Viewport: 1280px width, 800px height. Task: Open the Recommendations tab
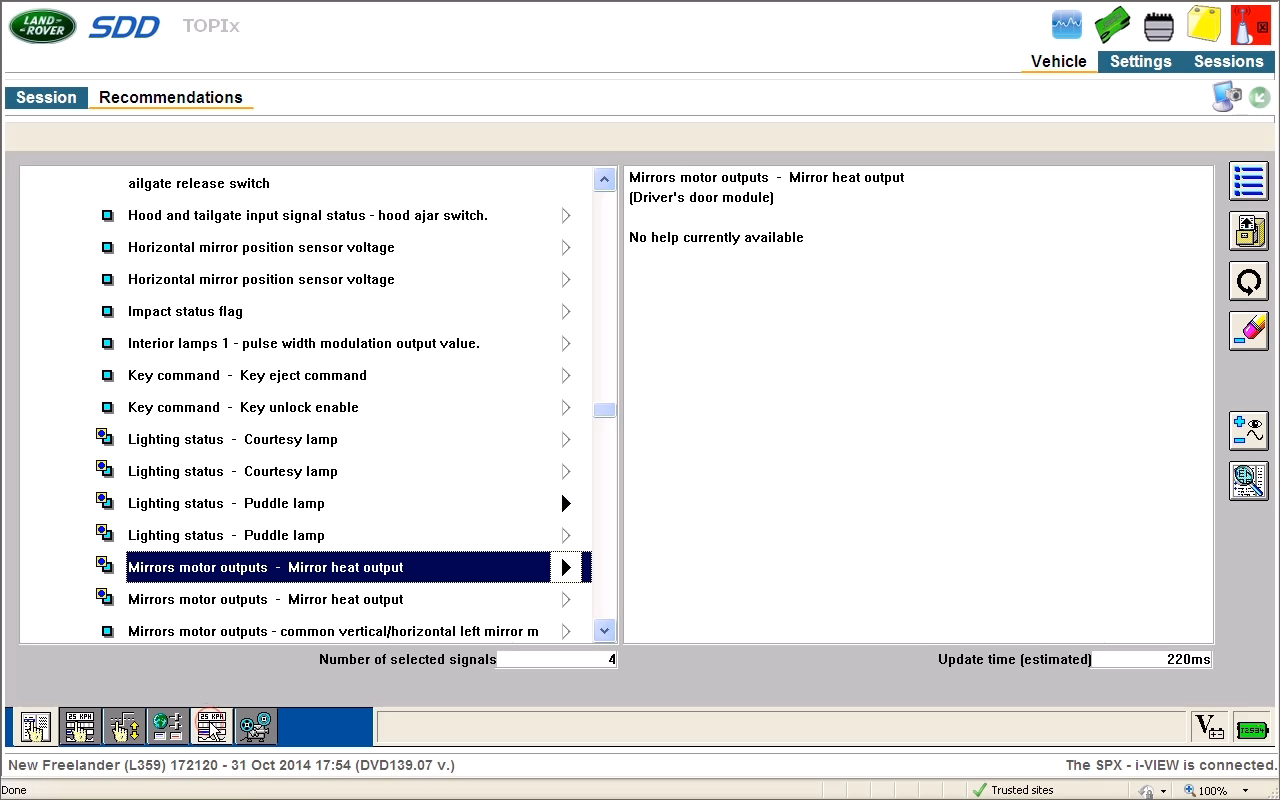[x=171, y=97]
